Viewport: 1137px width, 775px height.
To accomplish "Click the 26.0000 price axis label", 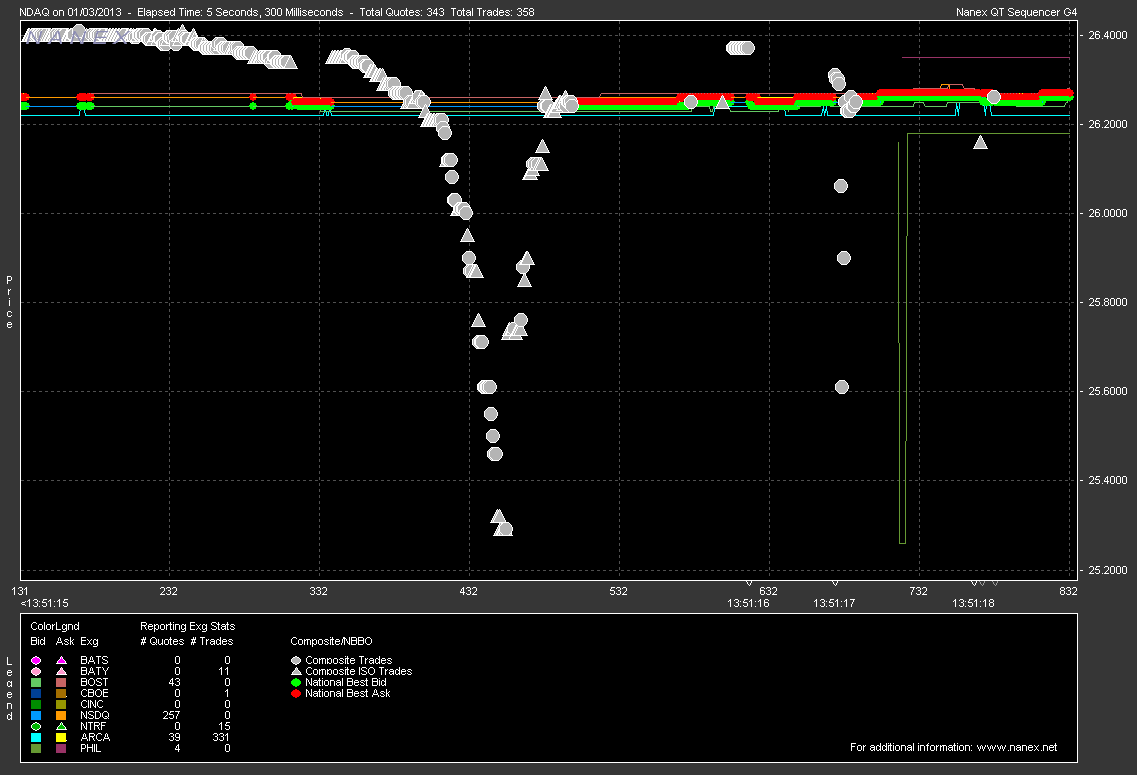I will click(x=1106, y=214).
